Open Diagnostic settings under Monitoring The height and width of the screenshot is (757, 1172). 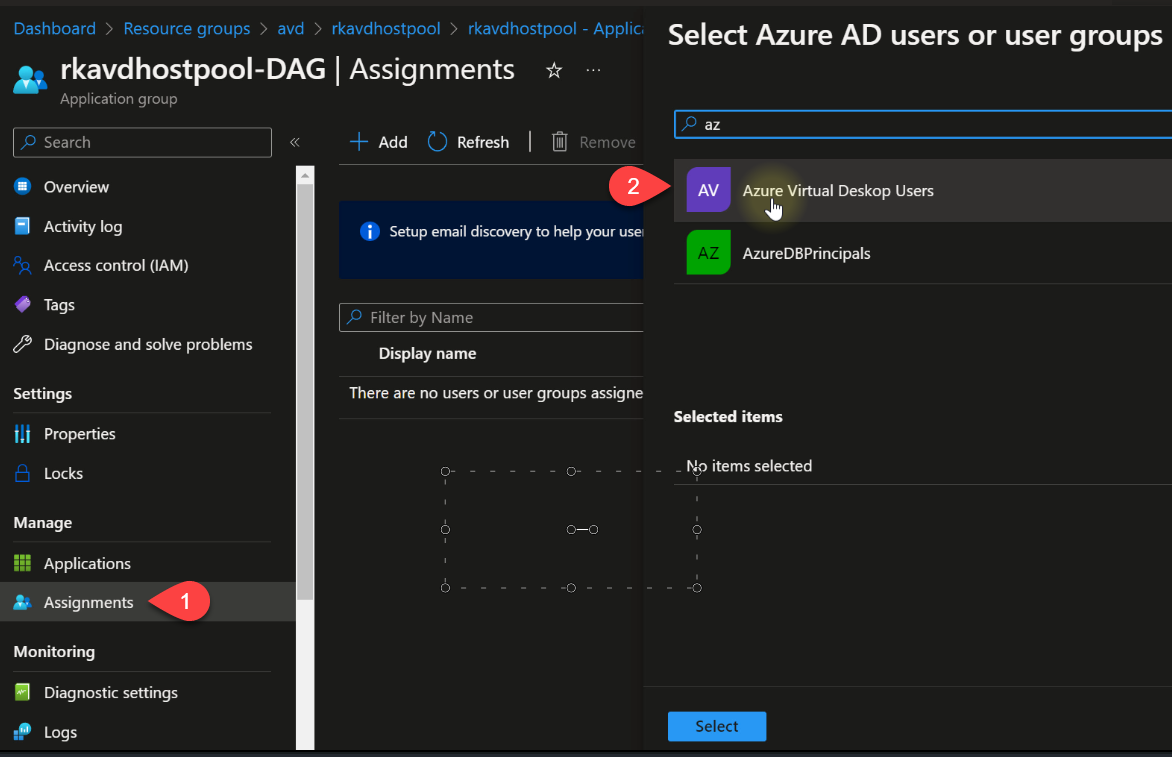[x=110, y=693]
